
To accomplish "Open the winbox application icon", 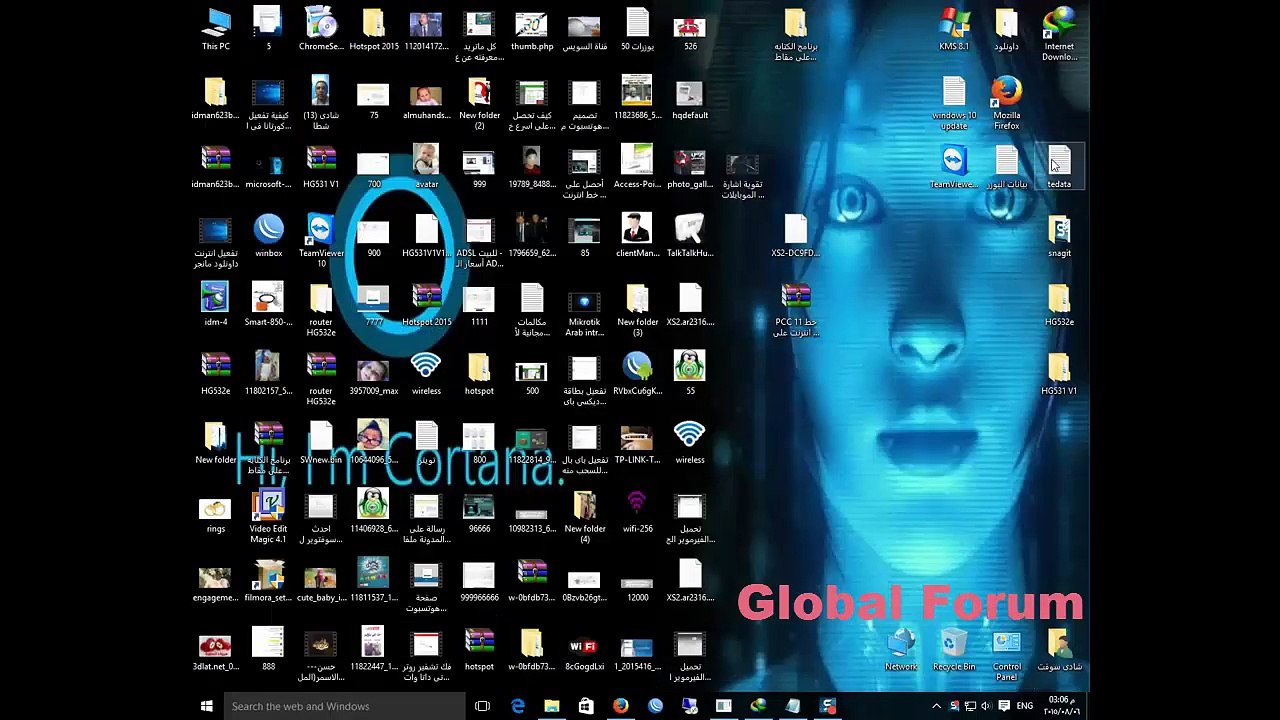I will click(268, 236).
